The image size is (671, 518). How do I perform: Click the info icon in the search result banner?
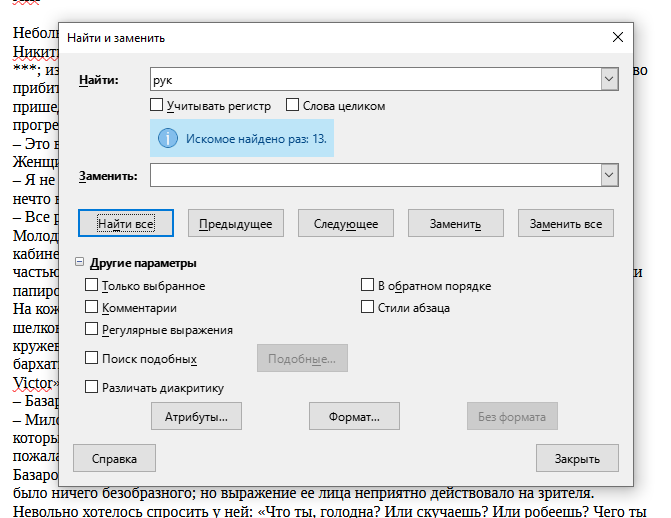click(169, 137)
